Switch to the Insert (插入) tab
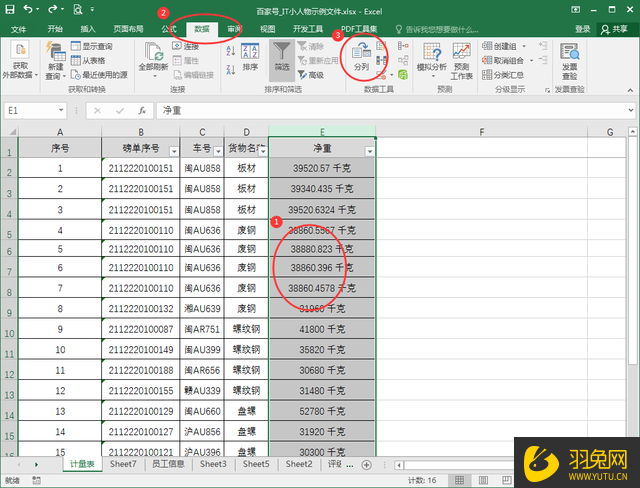Viewport: 640px width, 488px height. click(88, 29)
